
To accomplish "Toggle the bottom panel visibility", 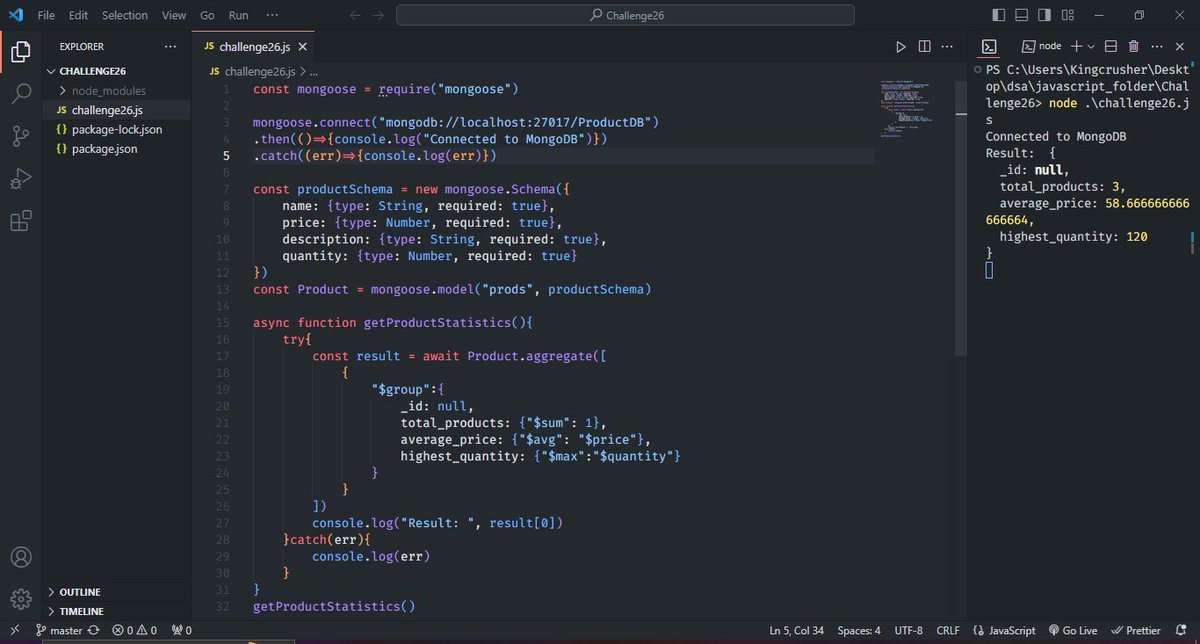I will (1022, 15).
